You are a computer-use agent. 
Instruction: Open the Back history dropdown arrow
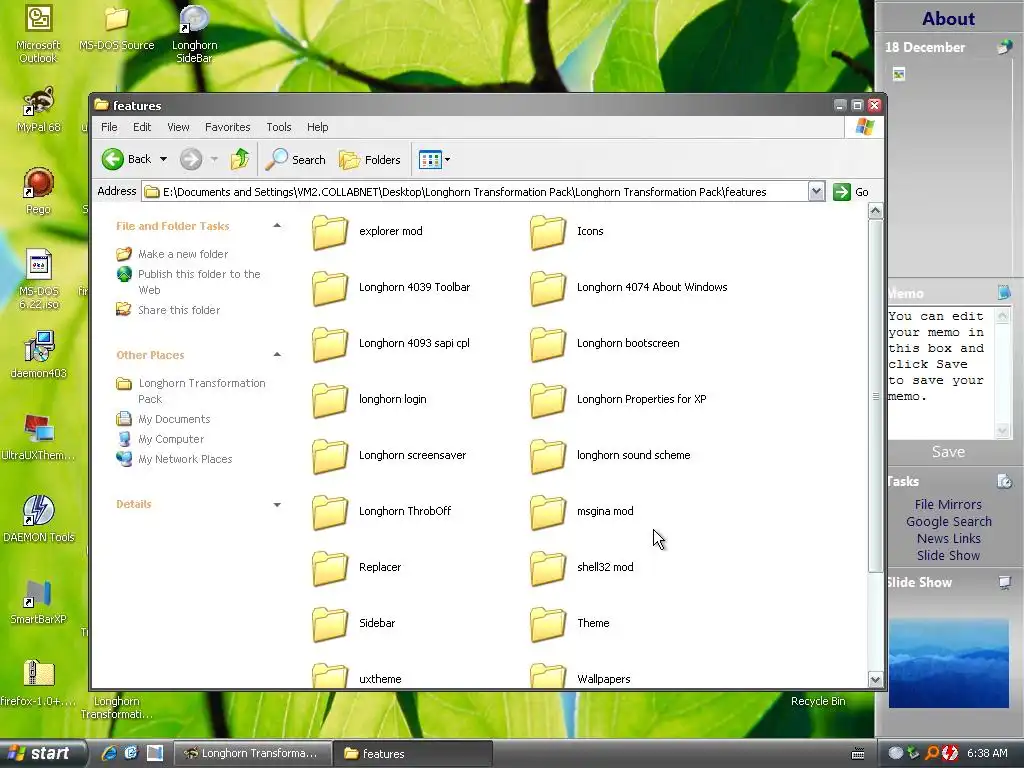coord(163,159)
